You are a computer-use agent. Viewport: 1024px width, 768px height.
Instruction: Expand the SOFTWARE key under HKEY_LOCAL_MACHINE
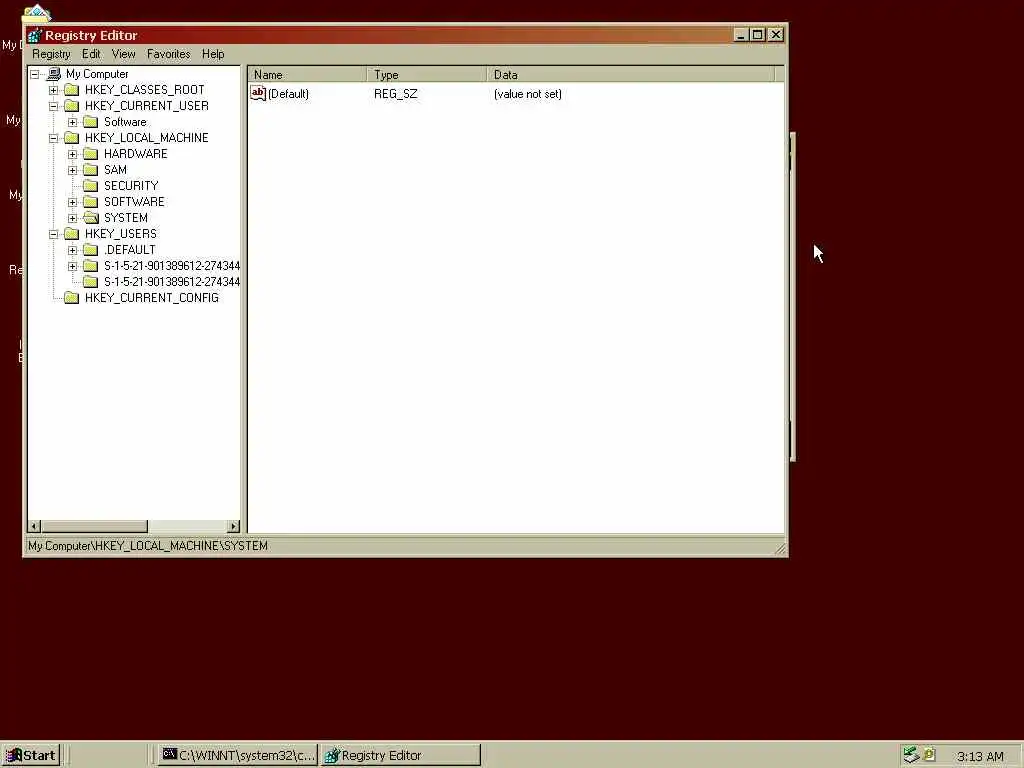pyautogui.click(x=72, y=202)
